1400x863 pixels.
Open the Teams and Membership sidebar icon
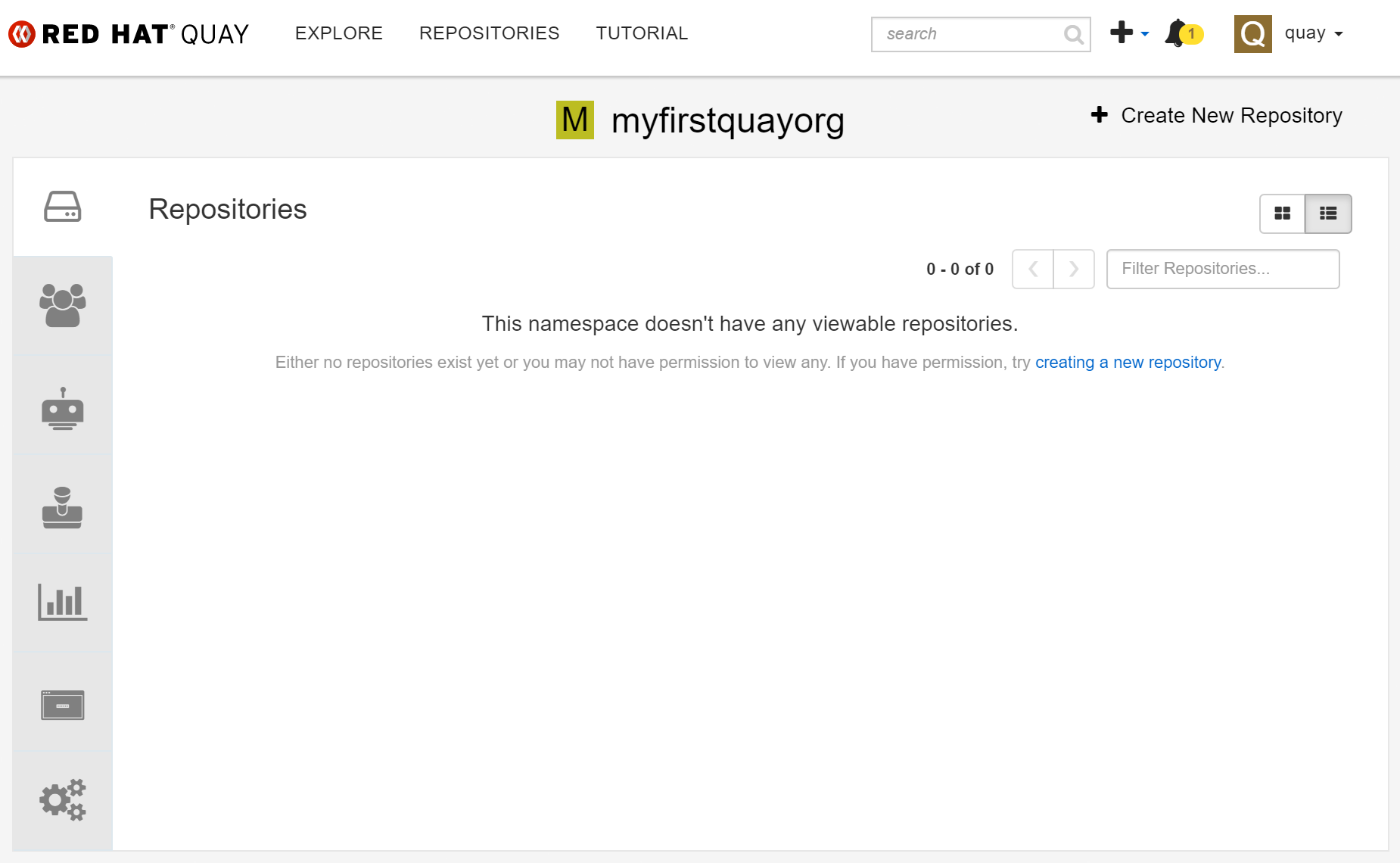point(63,305)
